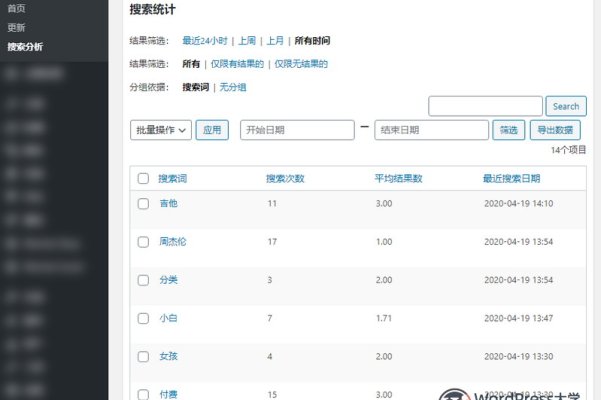Check the 付费 row checkbox
This screenshot has width=601, height=400.
coord(143,394)
